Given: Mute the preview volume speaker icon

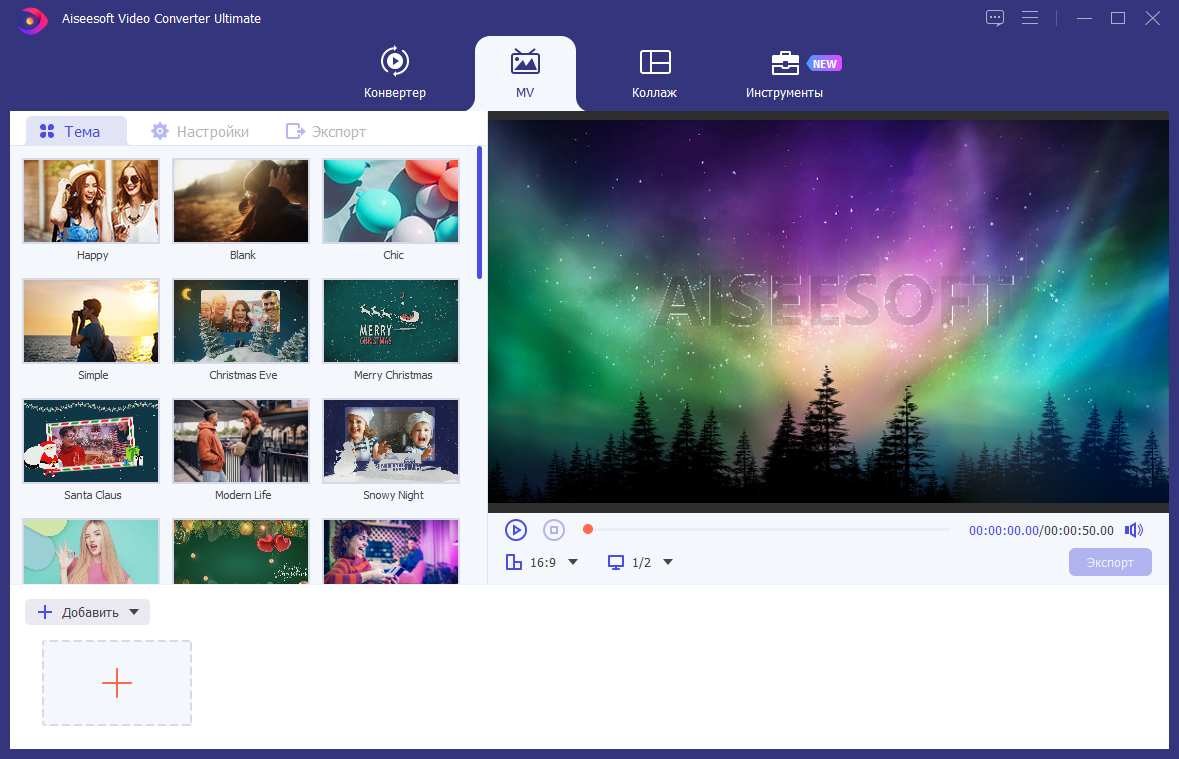Looking at the screenshot, I should pos(1134,530).
